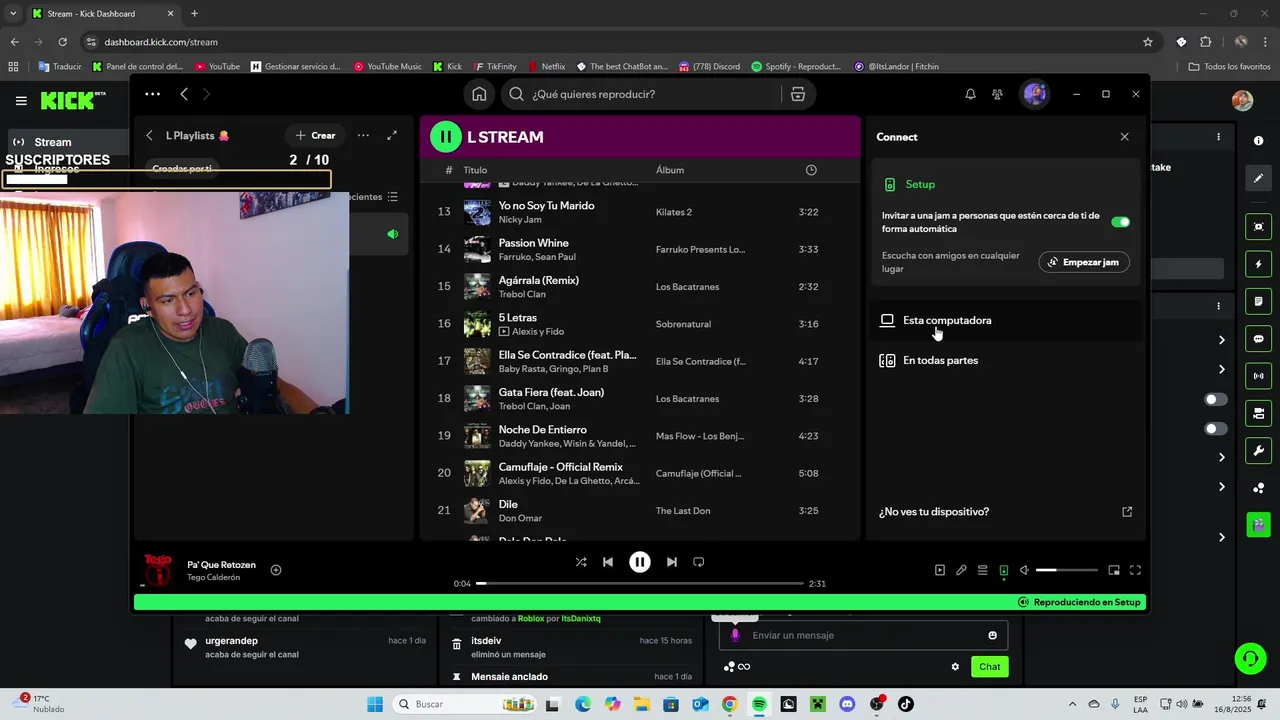Click the Connect to a device icon
The height and width of the screenshot is (720, 1280).
1003,570
